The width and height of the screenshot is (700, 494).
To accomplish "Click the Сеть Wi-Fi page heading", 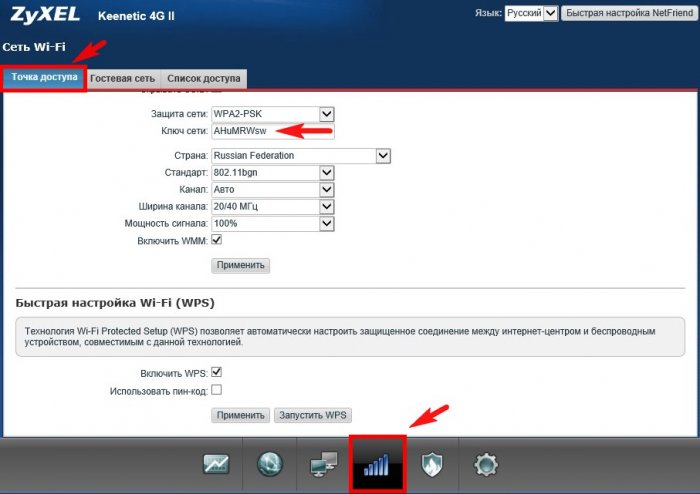I will [34, 47].
